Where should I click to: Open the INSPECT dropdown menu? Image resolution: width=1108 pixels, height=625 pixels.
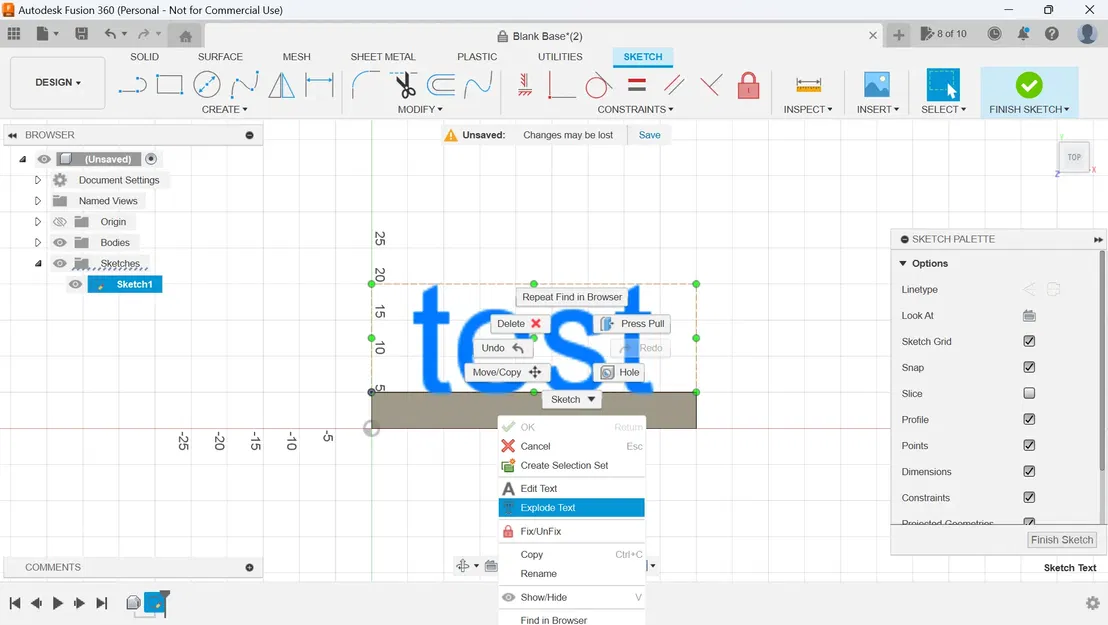click(x=808, y=110)
